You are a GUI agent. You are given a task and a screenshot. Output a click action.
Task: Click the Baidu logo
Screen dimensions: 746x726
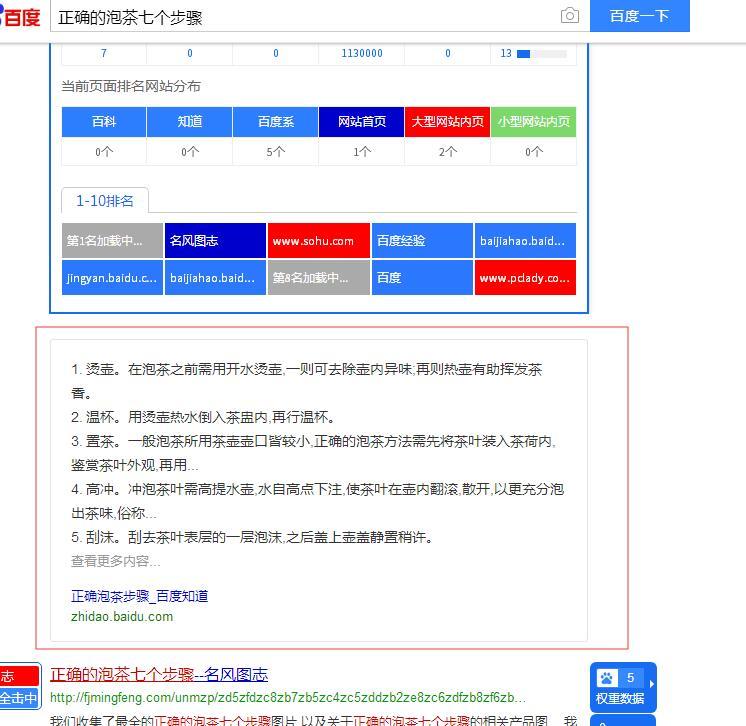coord(20,18)
